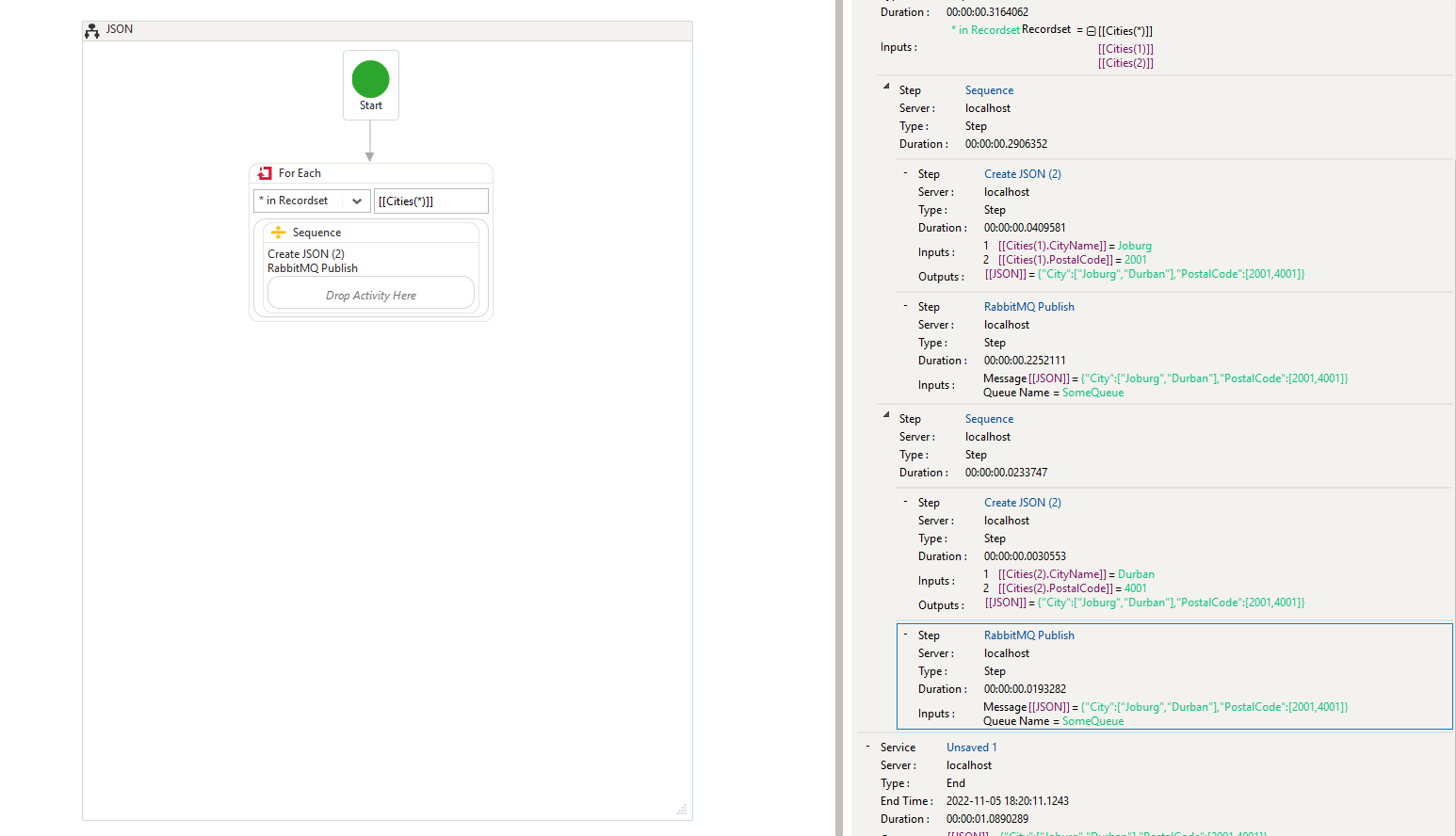Click the [[Cities(*)]] recordset input field
Screen dimensions: 1456x836
pyautogui.click(x=431, y=201)
